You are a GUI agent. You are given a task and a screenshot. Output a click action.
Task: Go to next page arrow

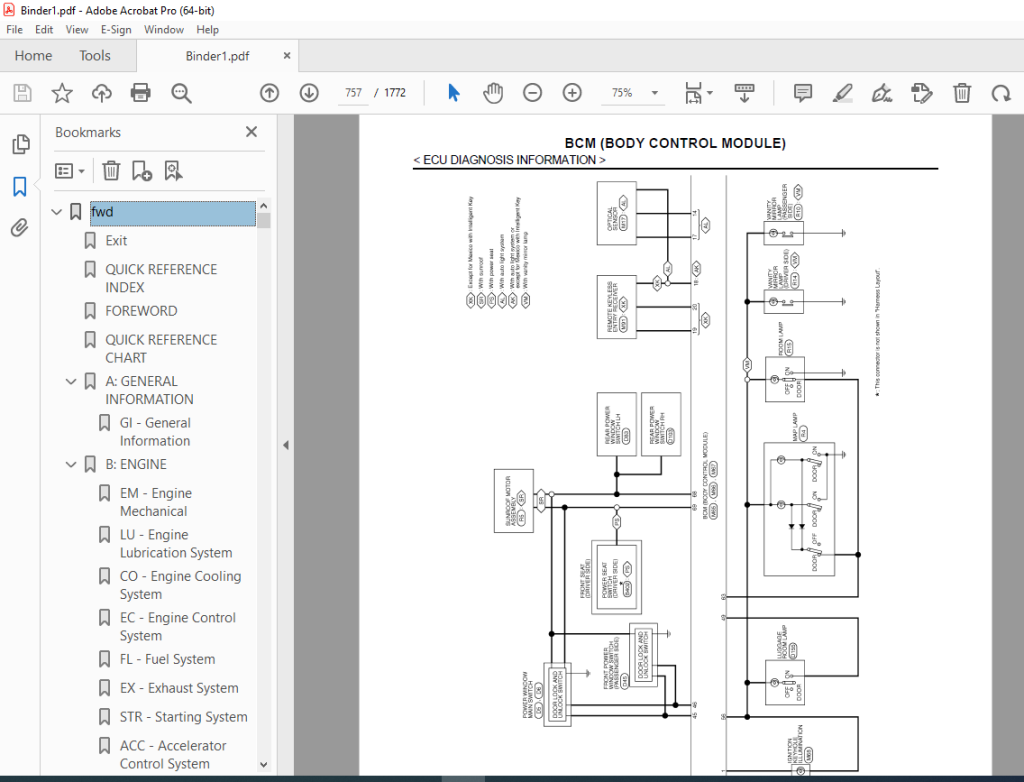pyautogui.click(x=309, y=93)
